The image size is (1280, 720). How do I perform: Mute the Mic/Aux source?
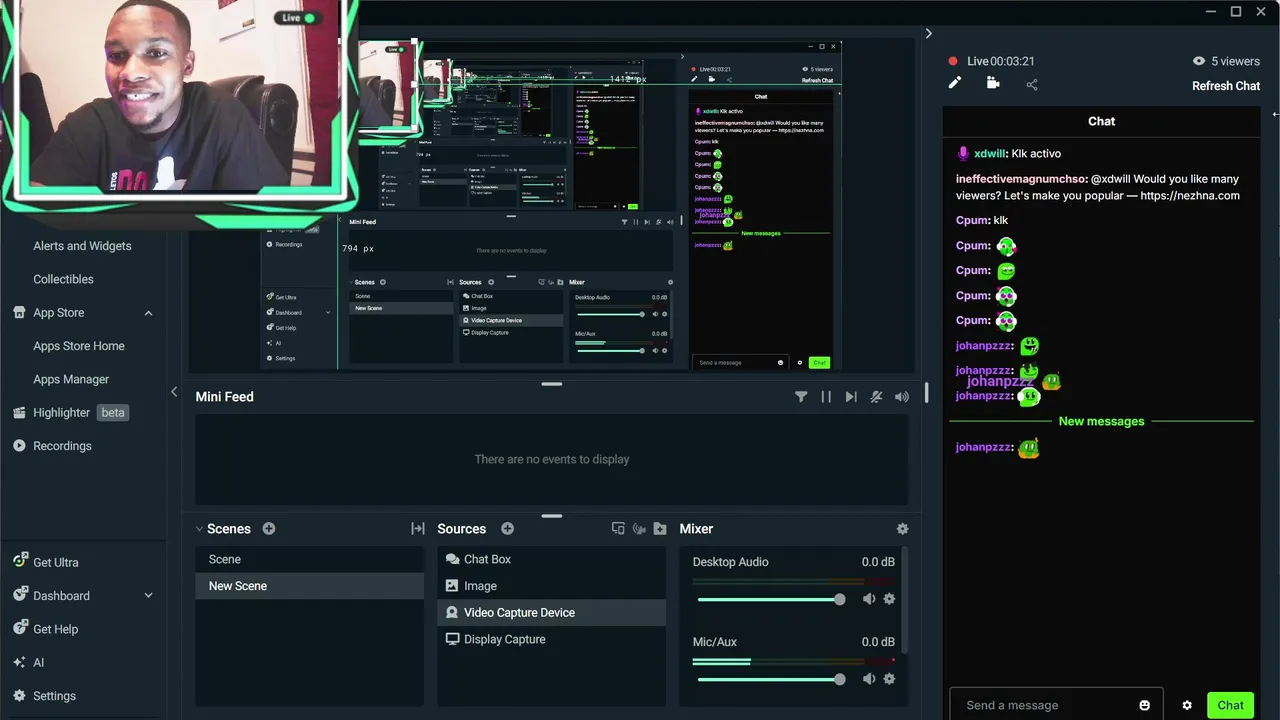[869, 679]
